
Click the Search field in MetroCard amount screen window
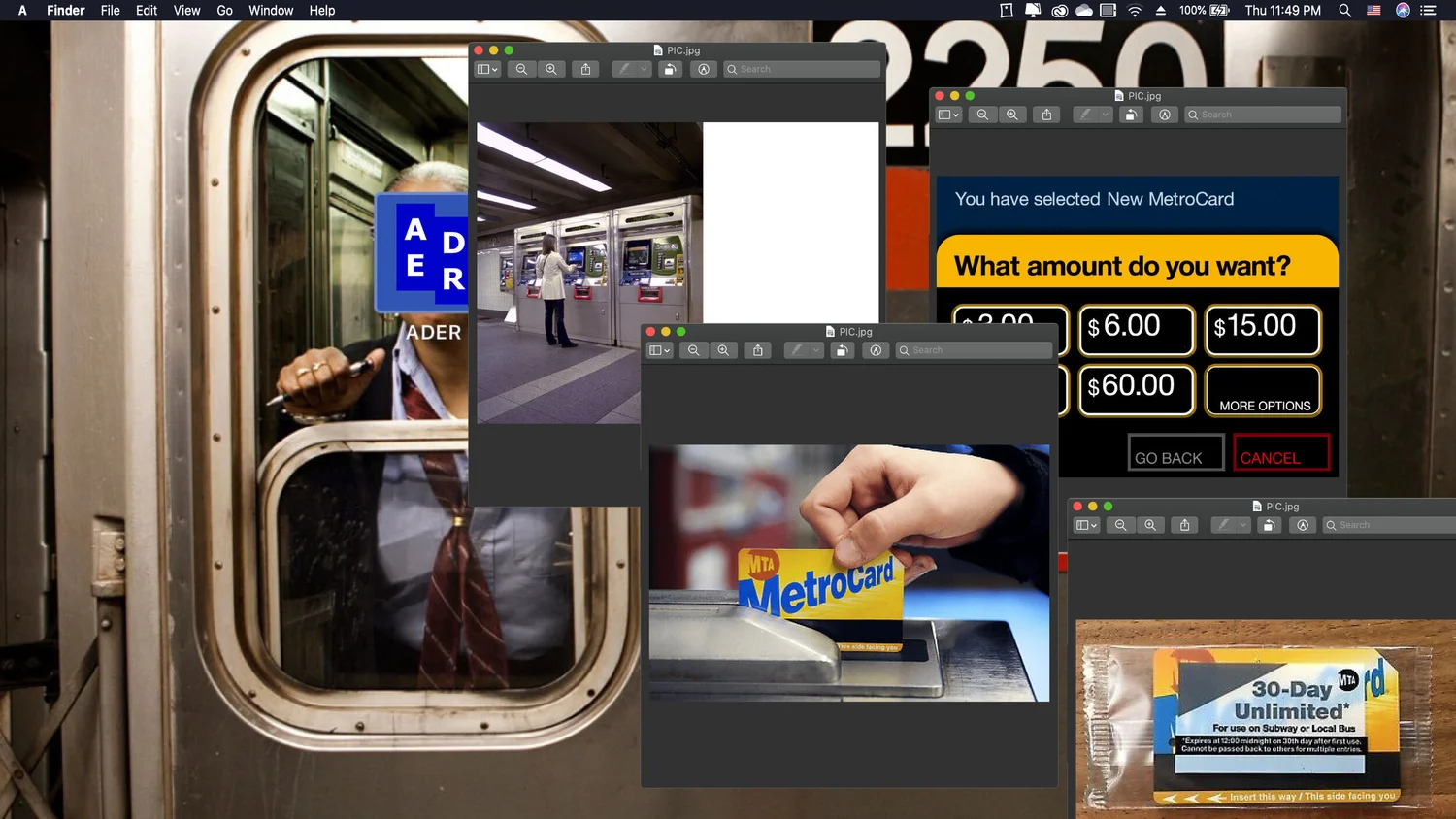1263,115
